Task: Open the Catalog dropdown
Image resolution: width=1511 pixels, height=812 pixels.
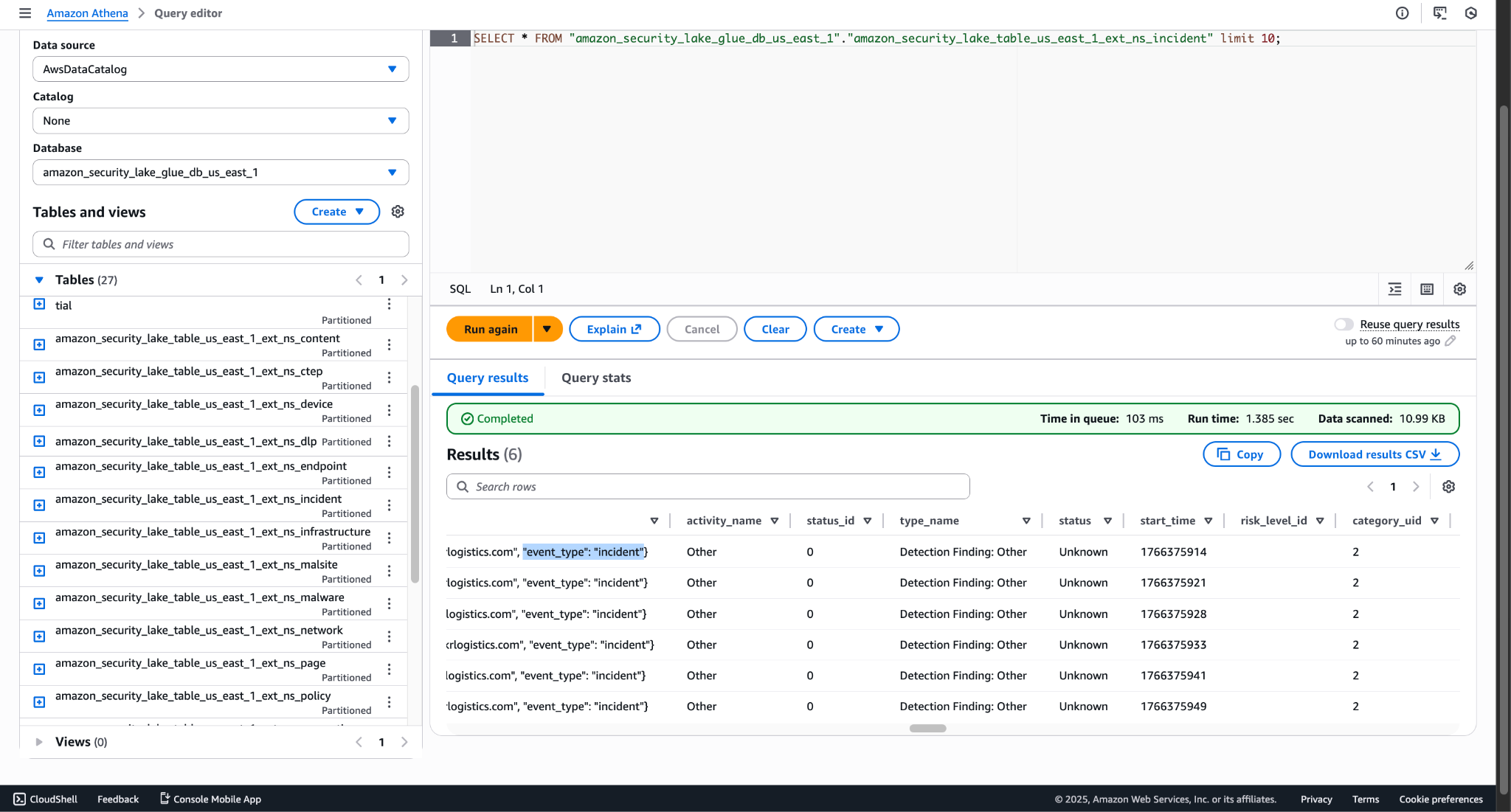Action: 221,121
